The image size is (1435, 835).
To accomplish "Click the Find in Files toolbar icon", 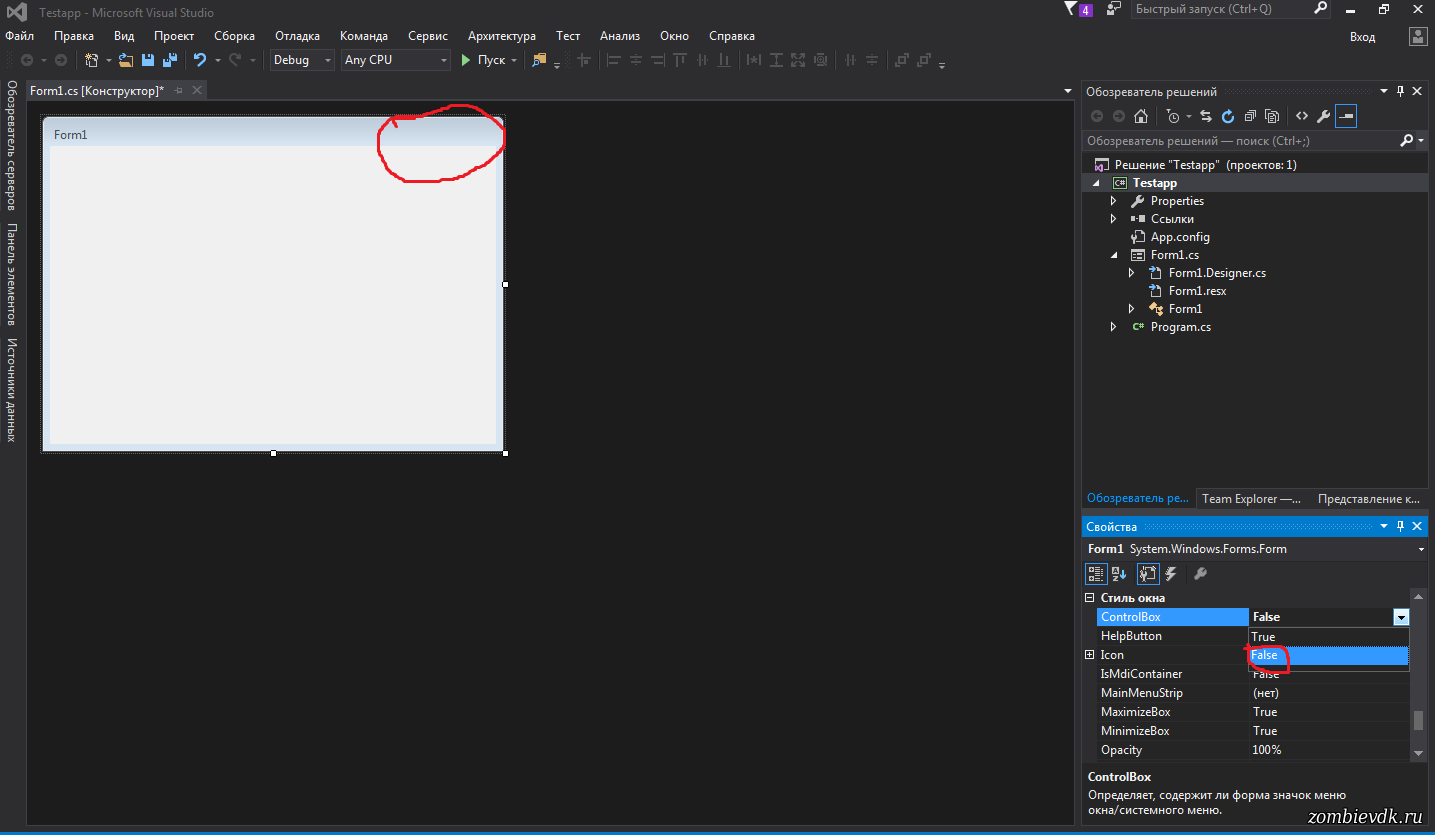I will 540,60.
